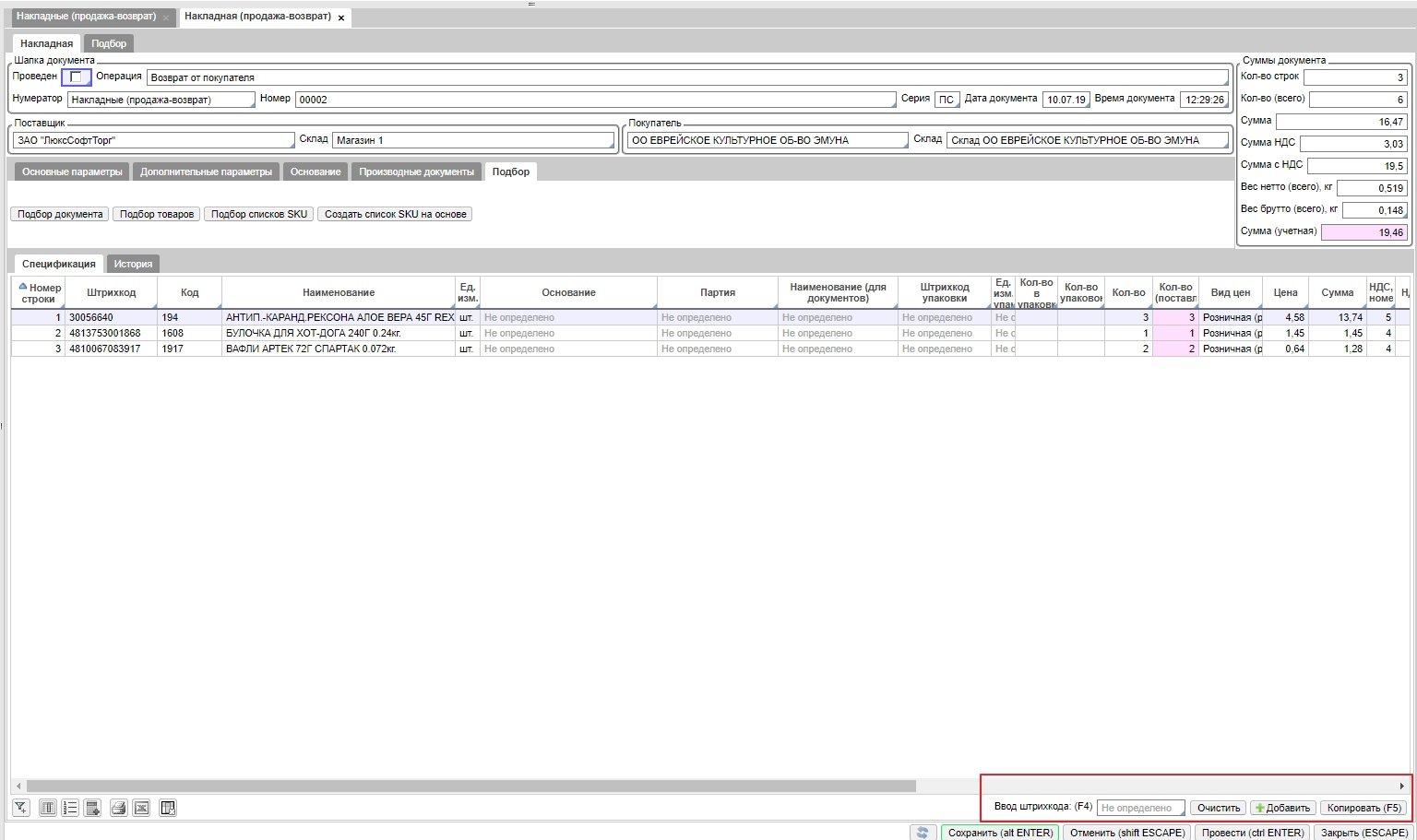The width and height of the screenshot is (1417, 840).
Task: Click the numbered list icon in bottom toolbar
Action: (x=70, y=808)
